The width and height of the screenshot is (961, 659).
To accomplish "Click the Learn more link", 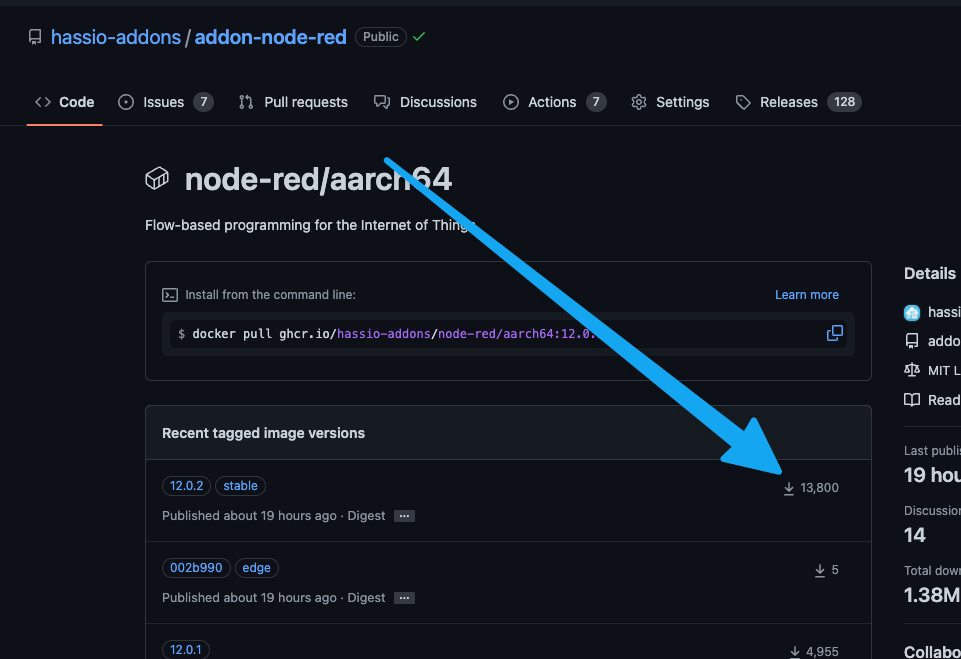I will click(x=806, y=294).
